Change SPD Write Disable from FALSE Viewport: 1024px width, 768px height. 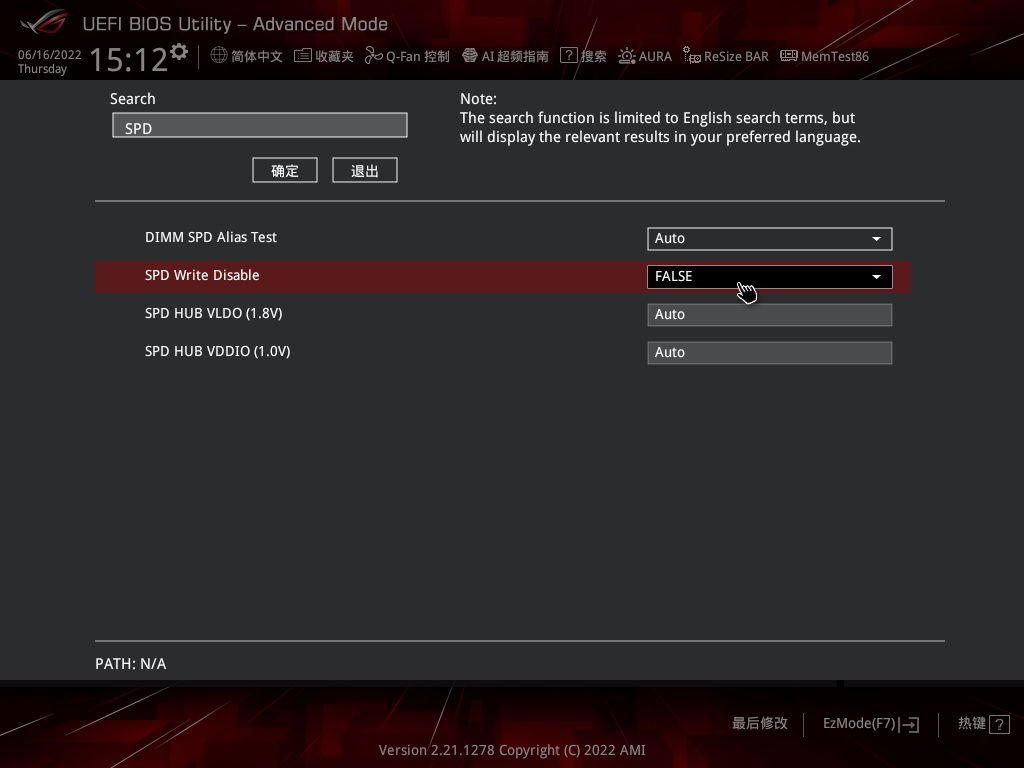(x=769, y=276)
